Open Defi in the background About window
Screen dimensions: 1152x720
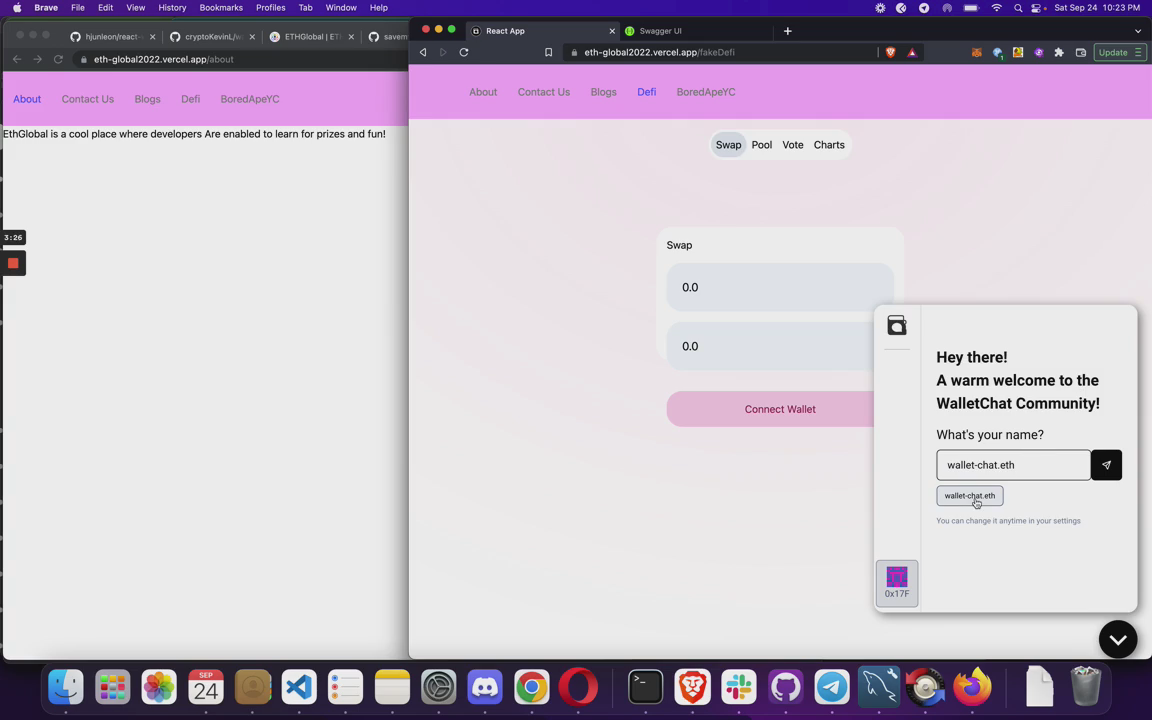click(190, 99)
